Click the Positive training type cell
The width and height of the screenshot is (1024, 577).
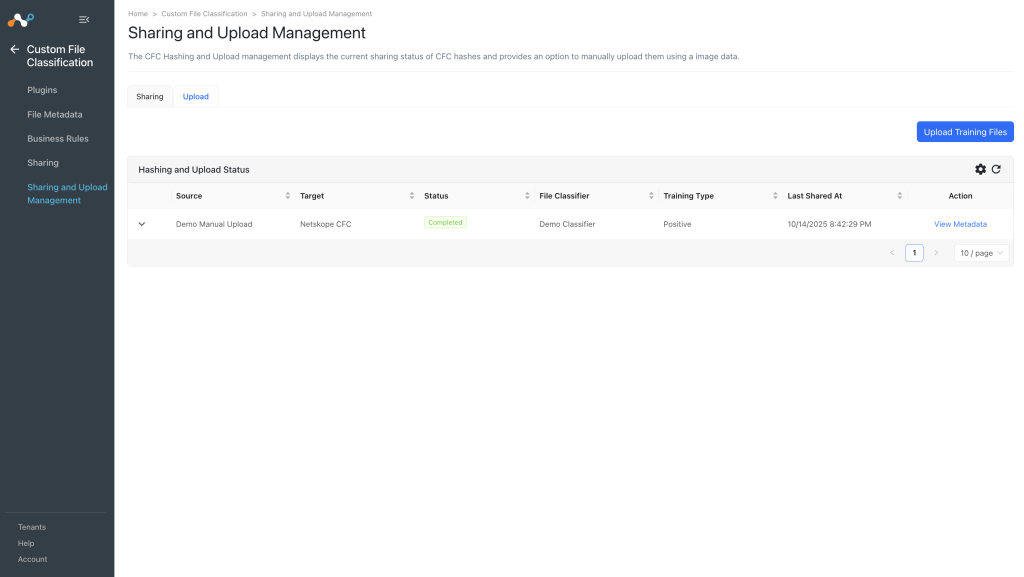(x=677, y=224)
